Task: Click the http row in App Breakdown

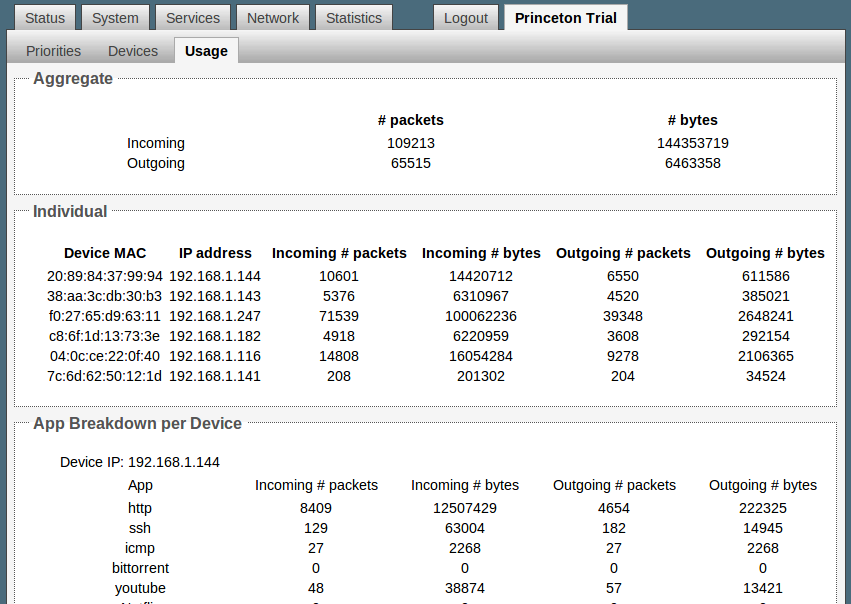Action: [x=140, y=508]
